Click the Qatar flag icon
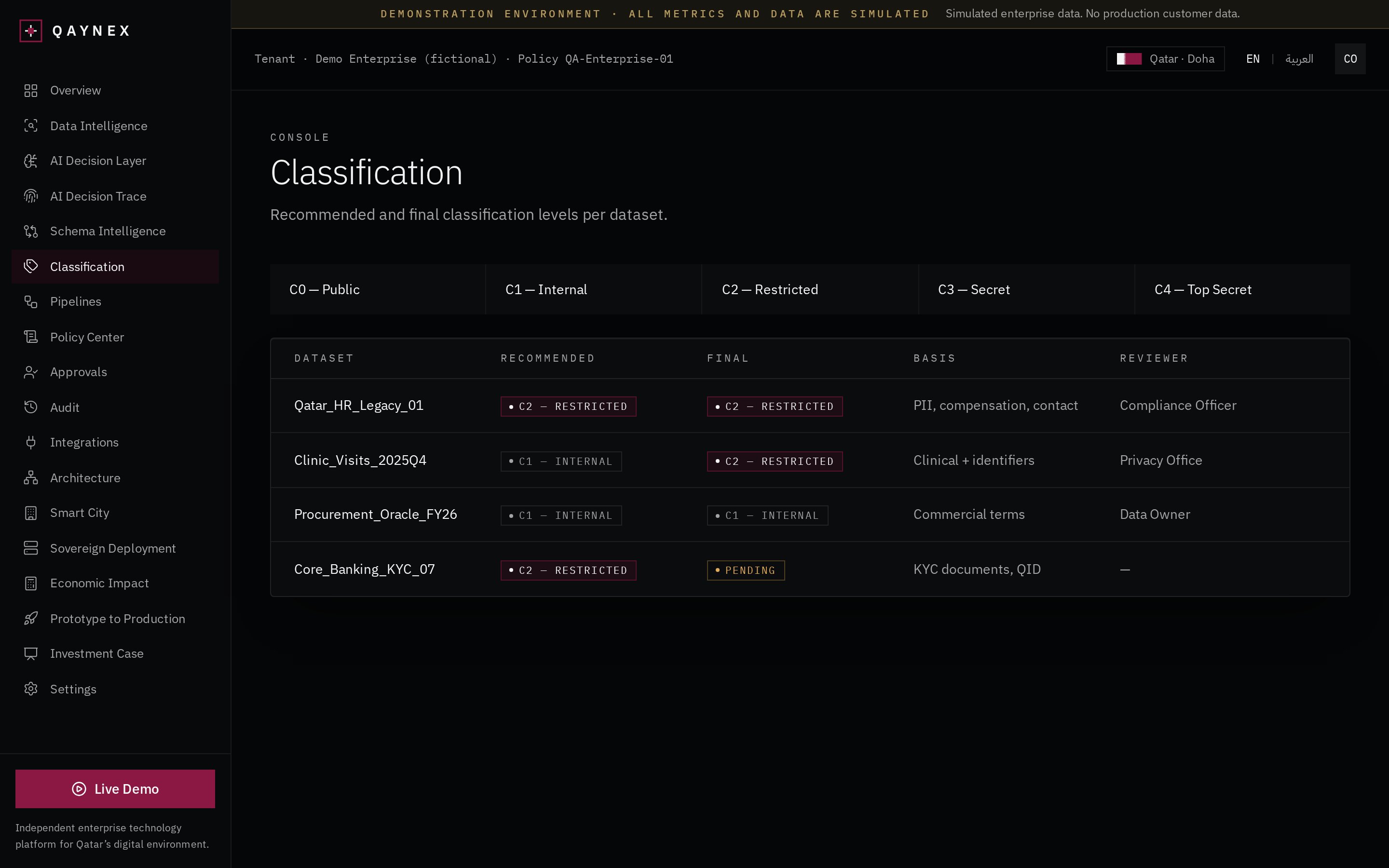 coord(1129,58)
